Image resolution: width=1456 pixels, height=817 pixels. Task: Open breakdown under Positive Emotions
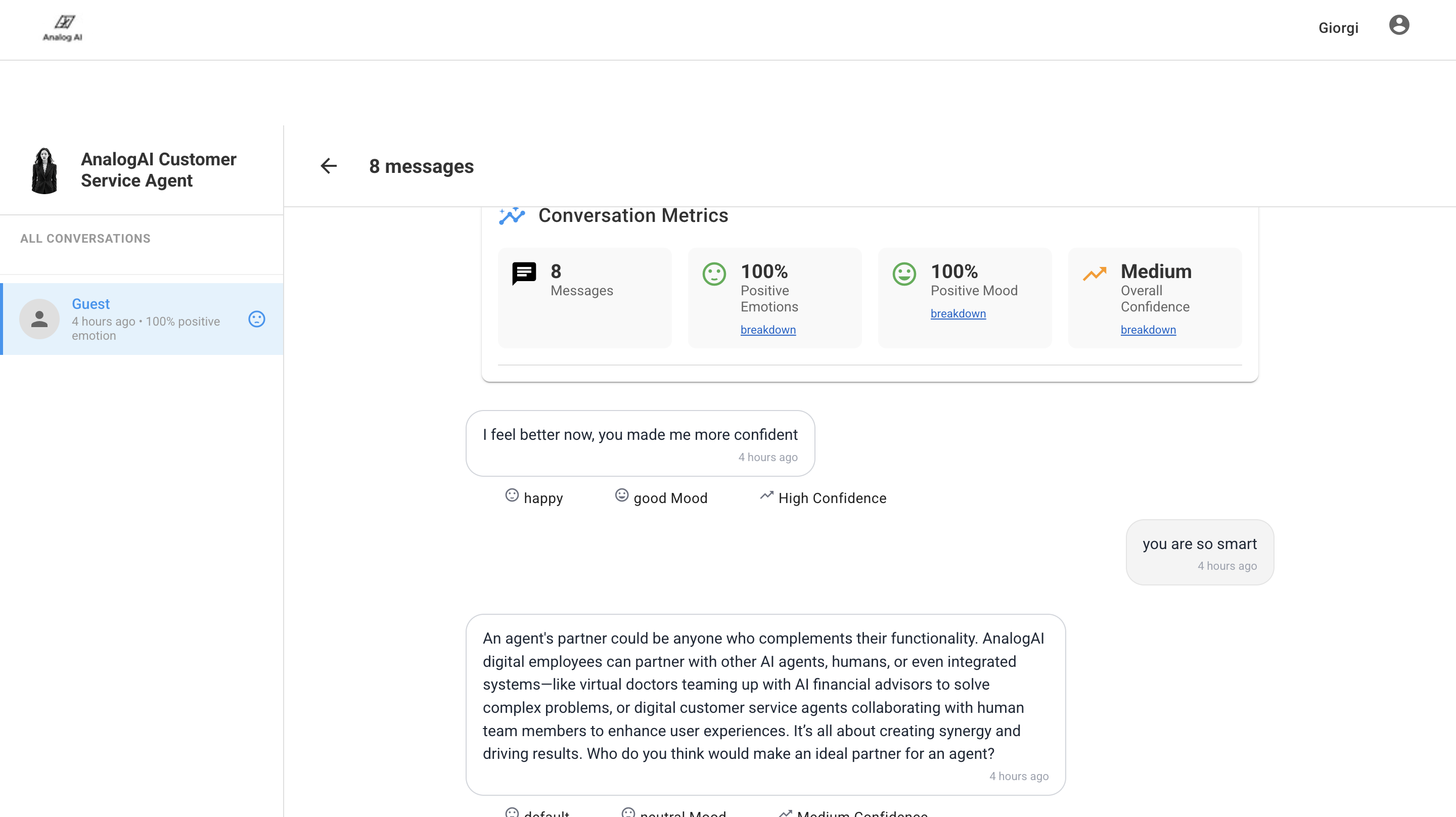click(x=768, y=330)
